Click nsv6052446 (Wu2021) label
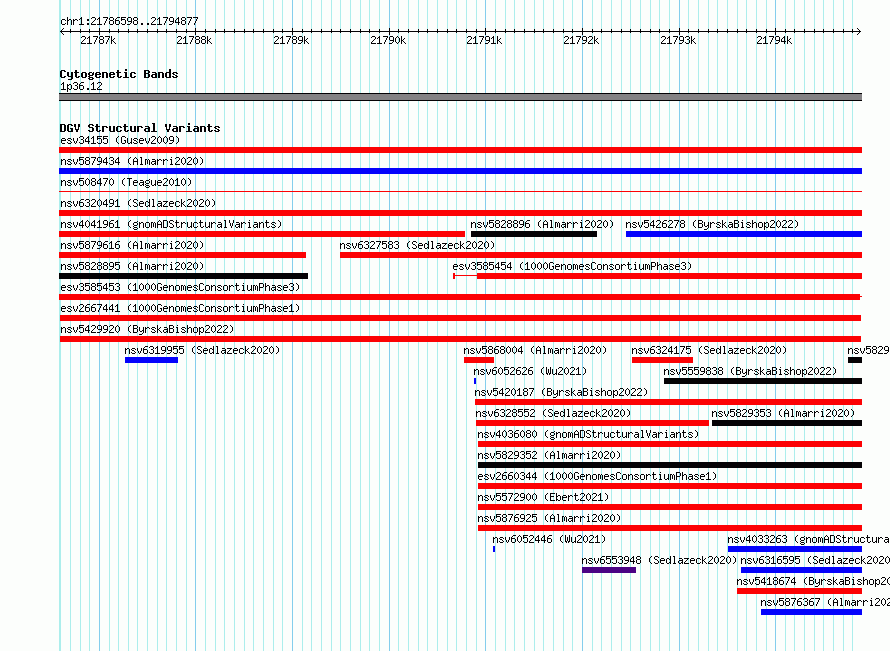 click(549, 539)
